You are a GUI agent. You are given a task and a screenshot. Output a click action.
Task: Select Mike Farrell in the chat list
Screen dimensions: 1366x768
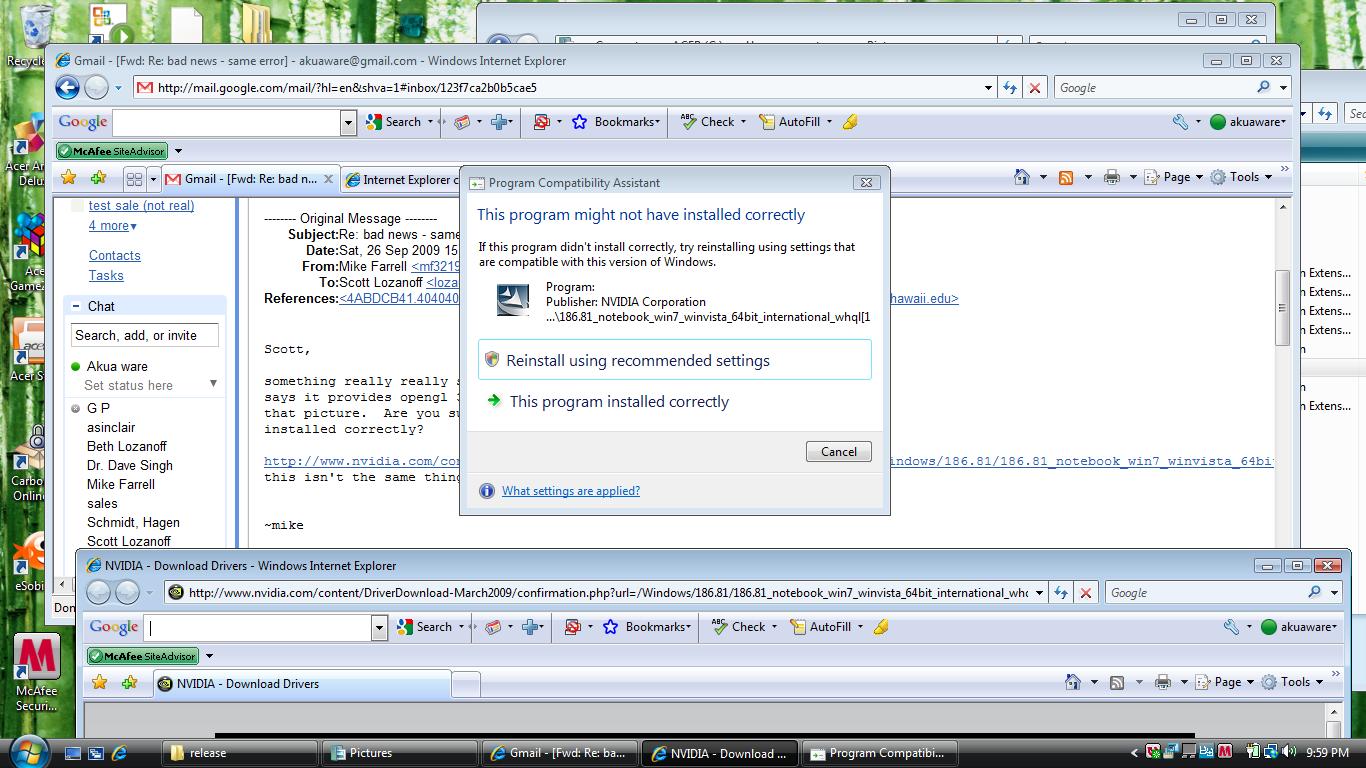tap(121, 484)
